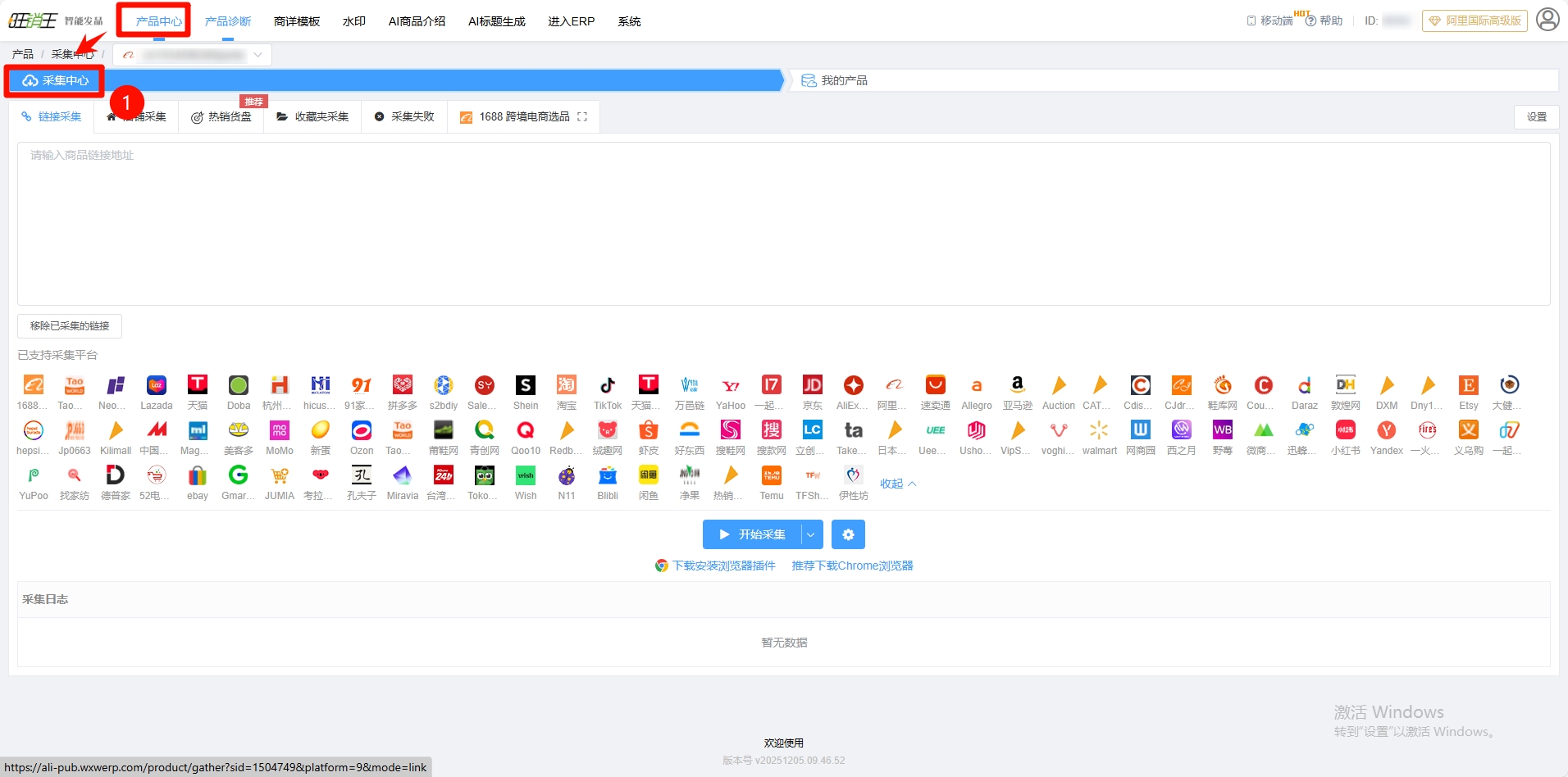Choose the Shein platform icon

(x=525, y=386)
